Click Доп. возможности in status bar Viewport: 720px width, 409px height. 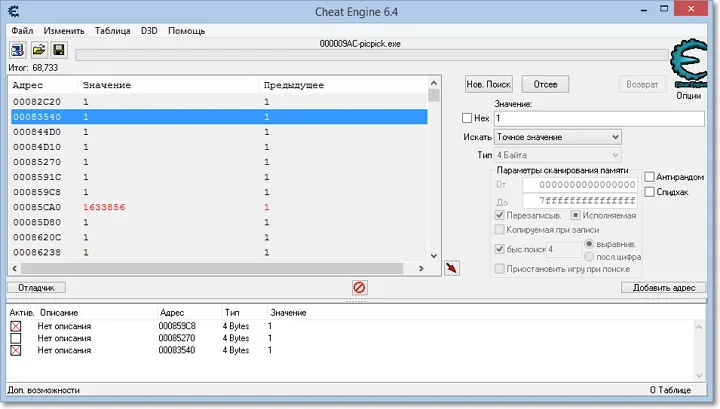click(x=44, y=390)
